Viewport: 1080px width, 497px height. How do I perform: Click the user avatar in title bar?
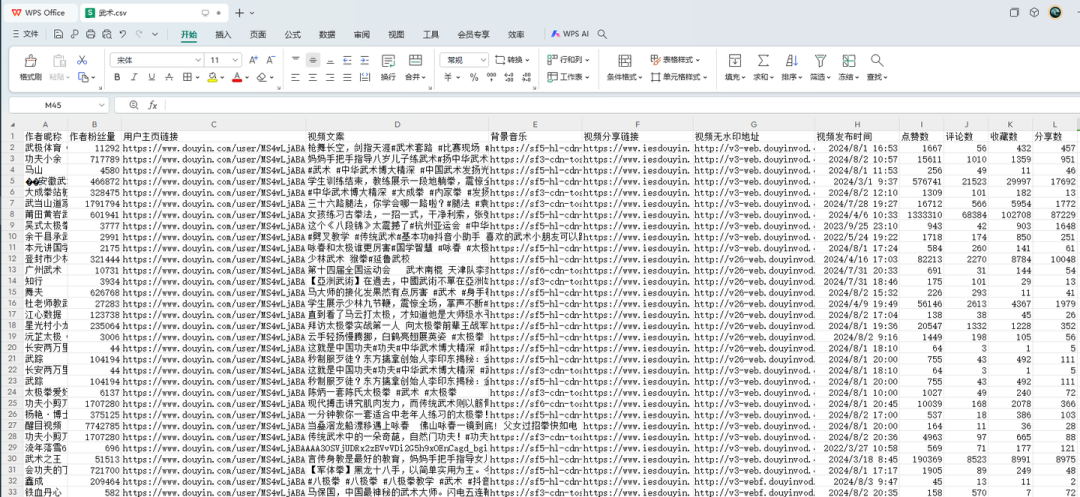click(1055, 12)
